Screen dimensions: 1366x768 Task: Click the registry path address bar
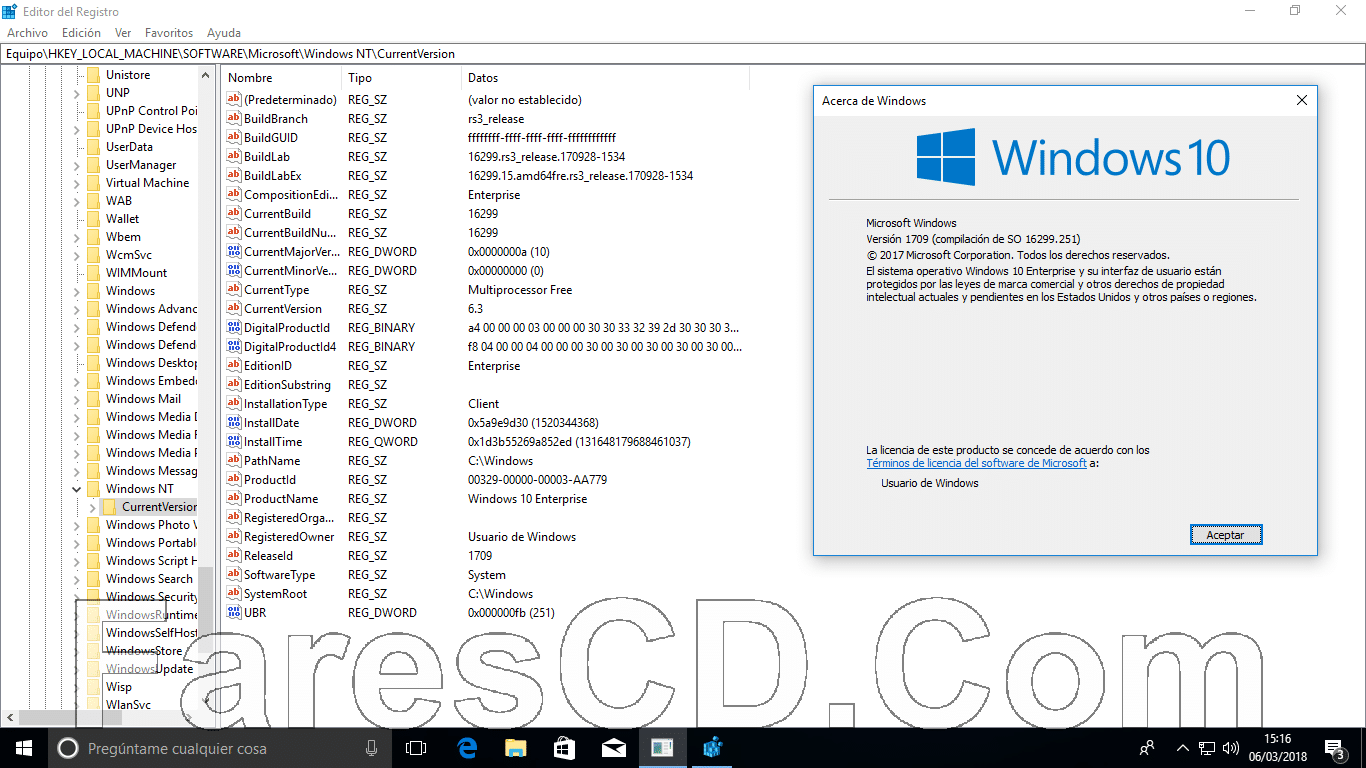click(x=683, y=54)
